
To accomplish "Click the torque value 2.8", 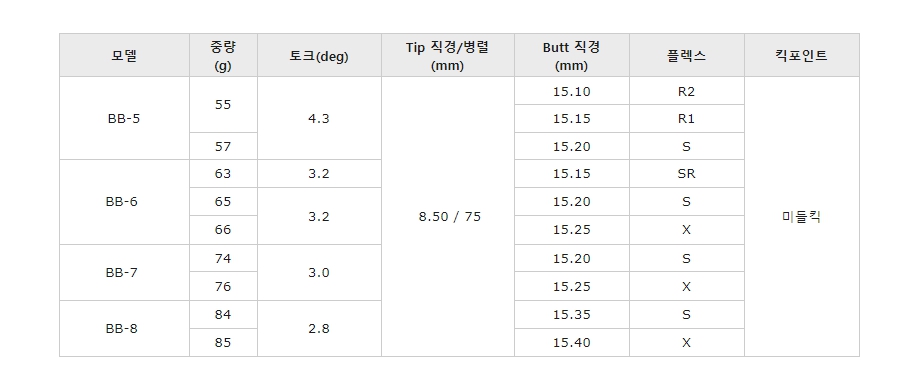I will (x=319, y=329).
